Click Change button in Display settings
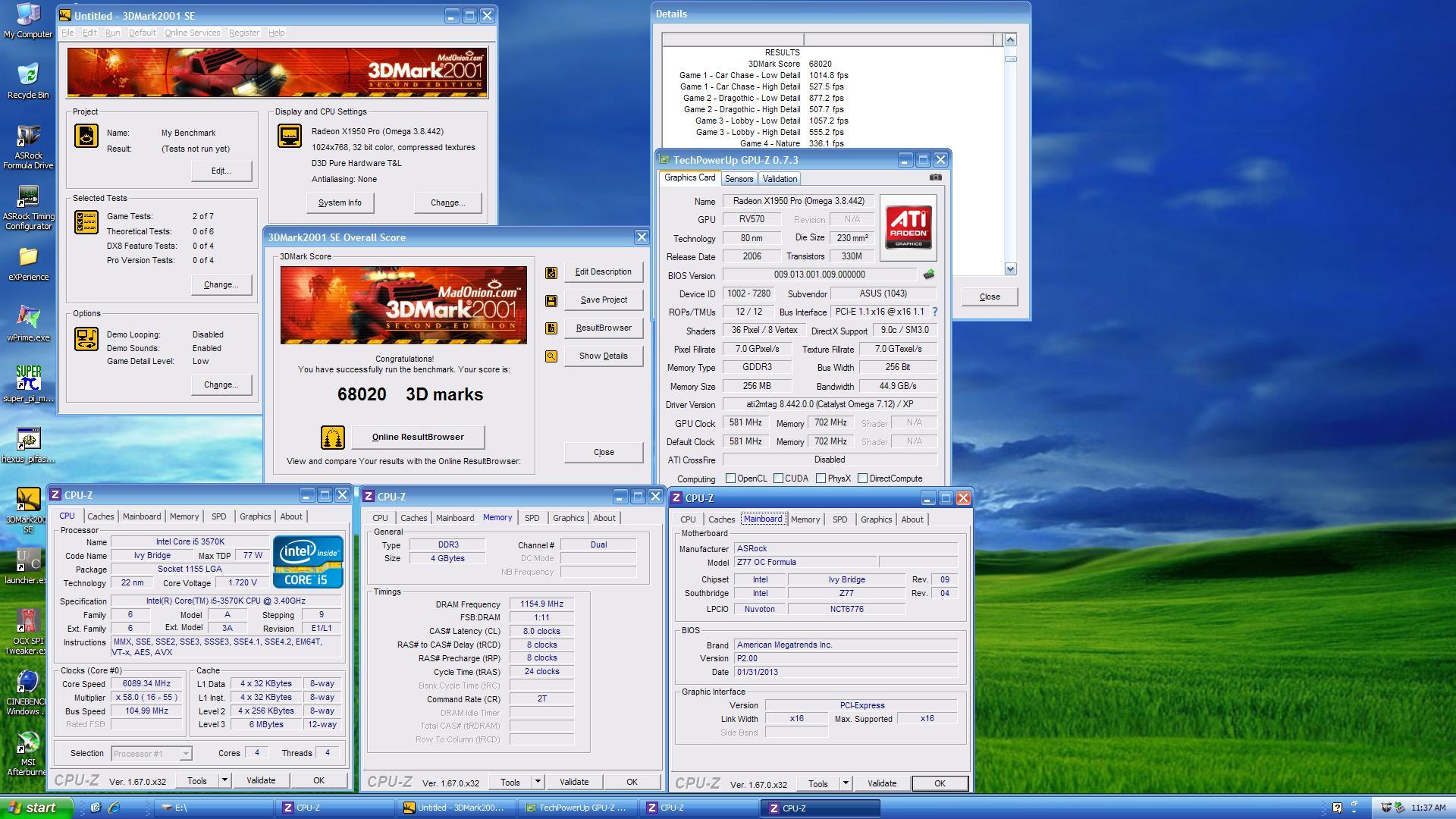This screenshot has height=819, width=1456. click(x=448, y=203)
